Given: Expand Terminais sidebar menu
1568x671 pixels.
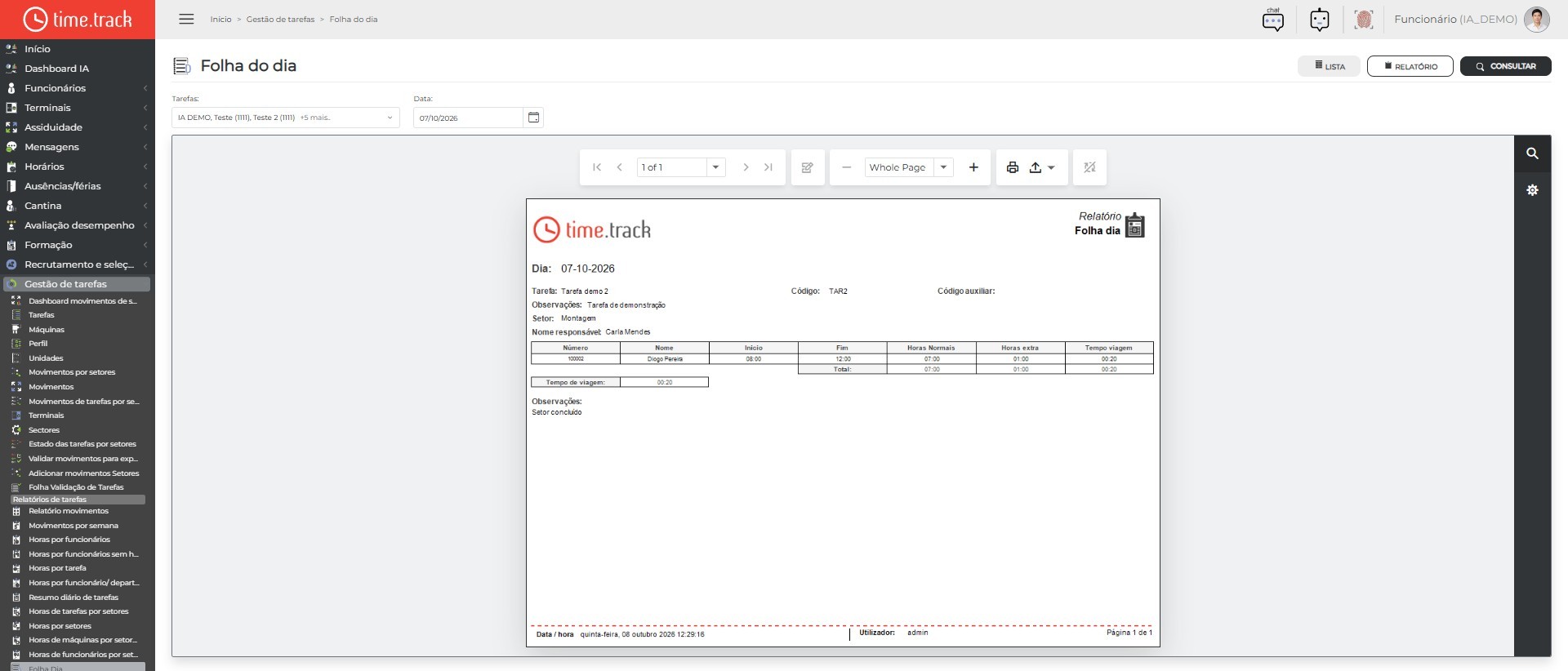Looking at the screenshot, I should [77, 108].
